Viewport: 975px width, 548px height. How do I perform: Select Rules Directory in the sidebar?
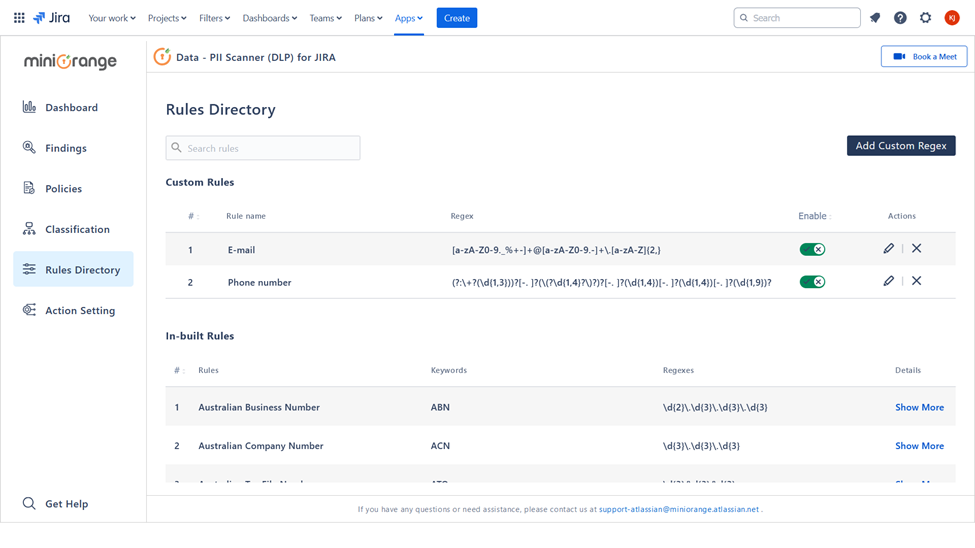click(73, 269)
